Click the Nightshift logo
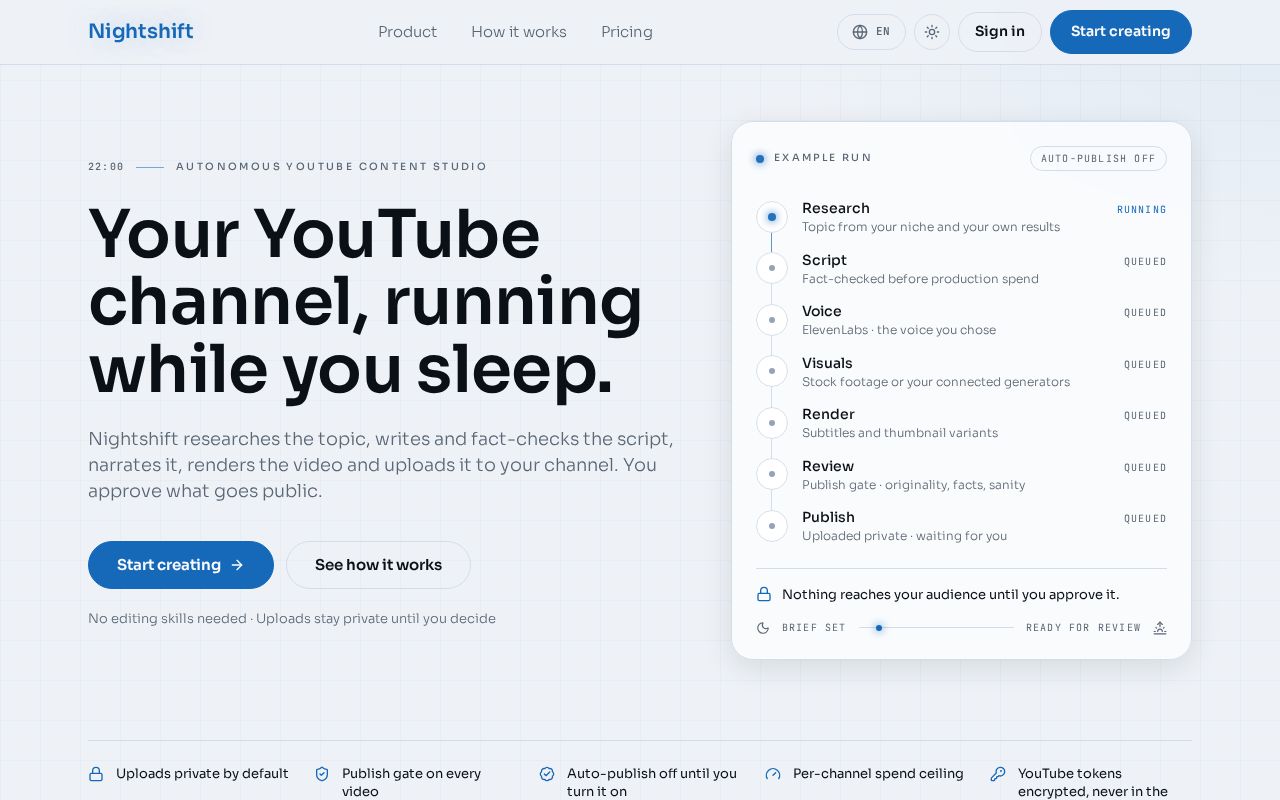Viewport: 1280px width, 800px height. click(141, 31)
